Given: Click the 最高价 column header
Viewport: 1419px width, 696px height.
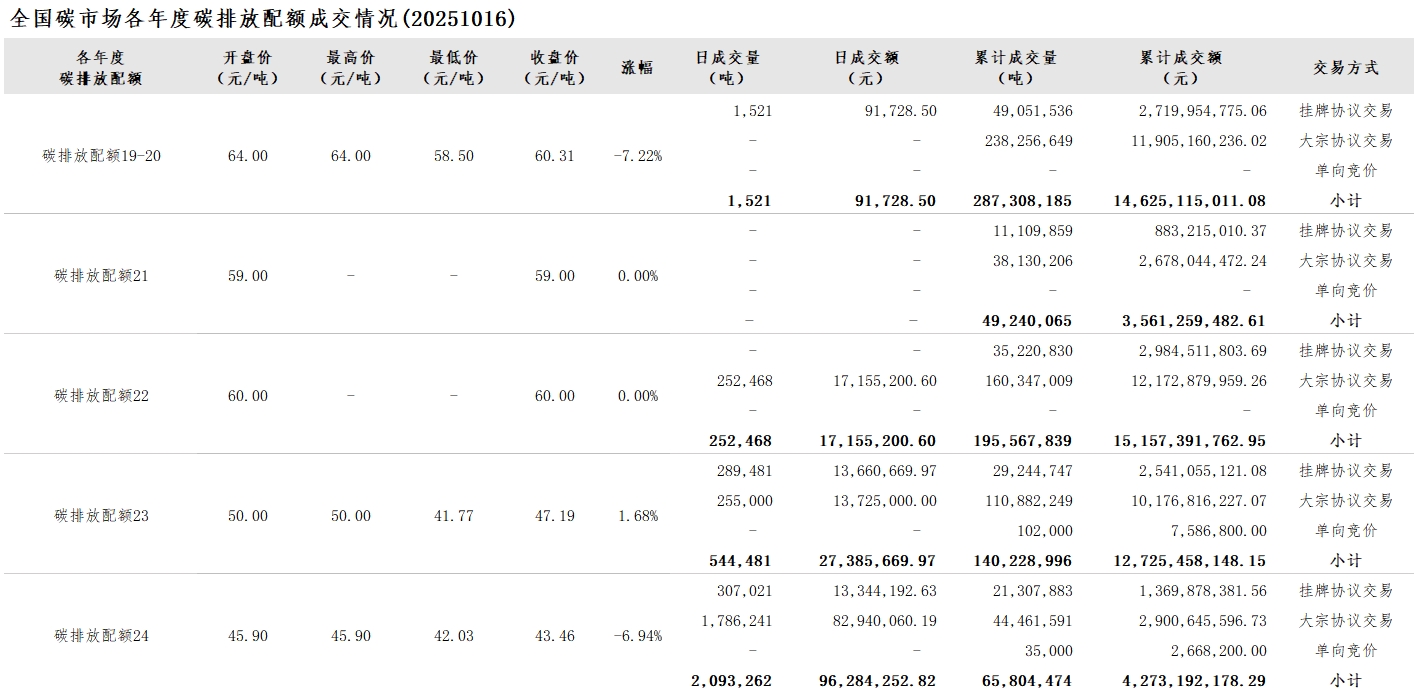Looking at the screenshot, I should pyautogui.click(x=350, y=68).
